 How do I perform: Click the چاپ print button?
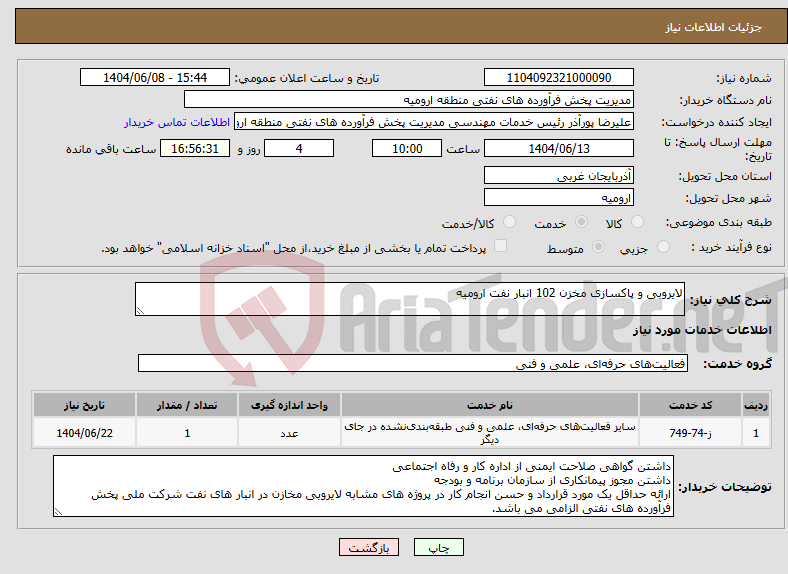[x=439, y=547]
